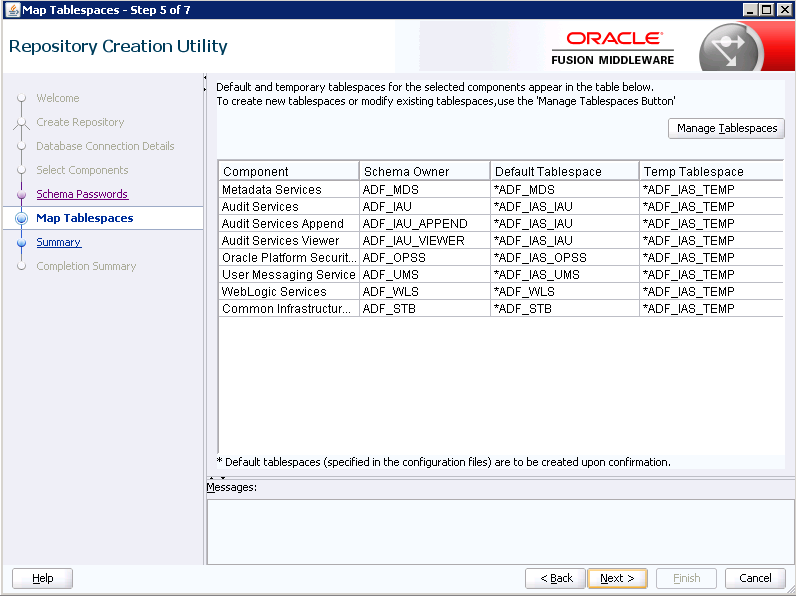Click the Map Tablespaces step bullet icon
Screen dimensions: 796x596
(21, 218)
